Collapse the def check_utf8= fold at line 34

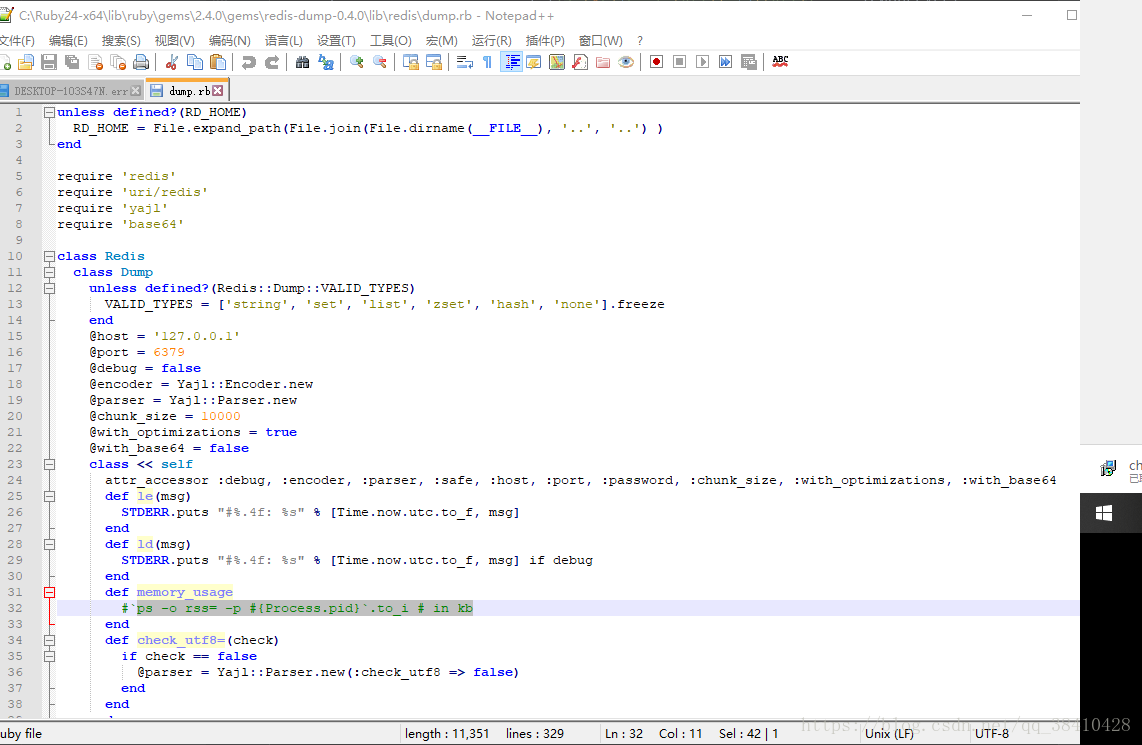(50, 641)
